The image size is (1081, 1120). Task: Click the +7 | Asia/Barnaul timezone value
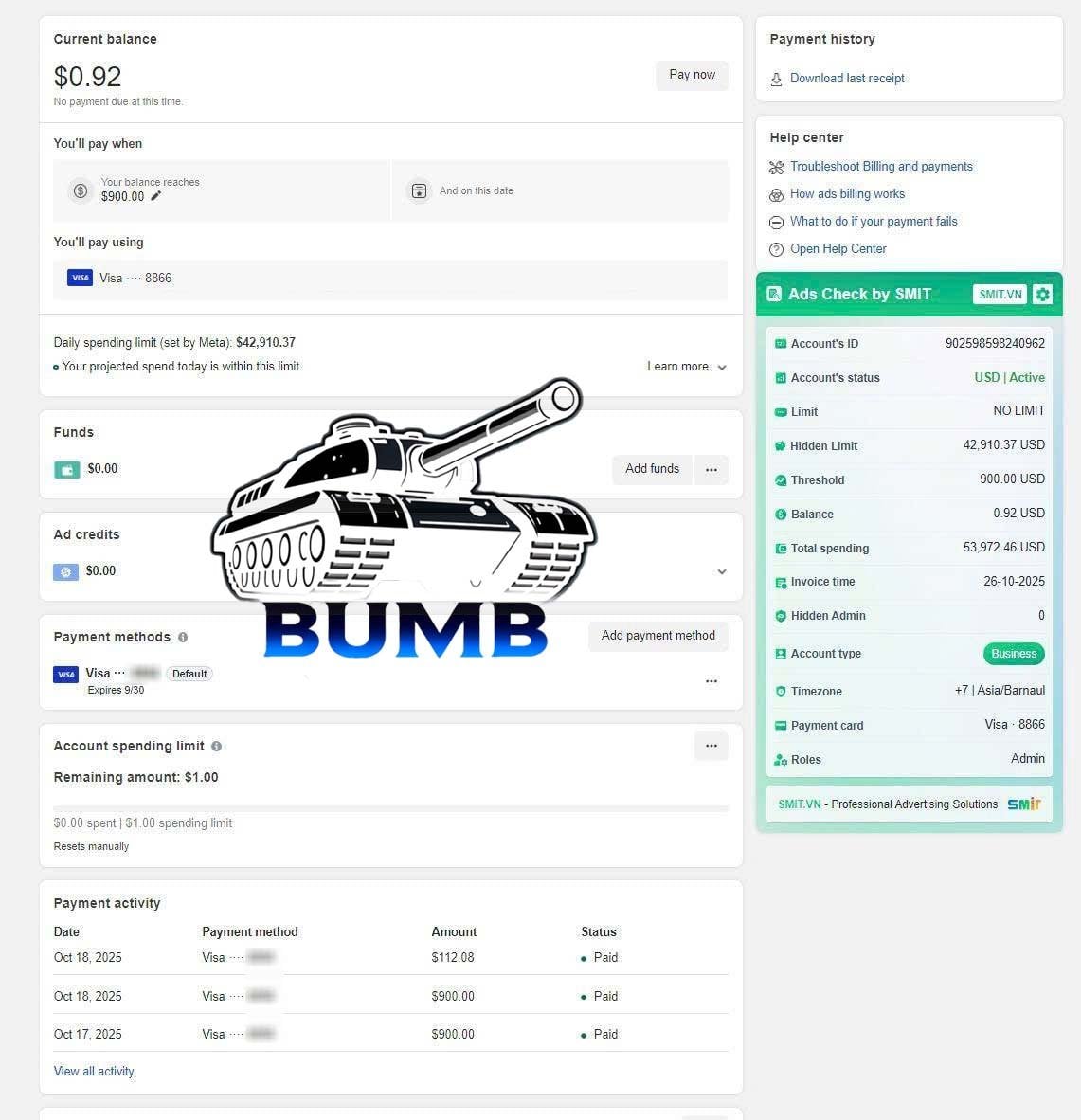(x=1000, y=691)
